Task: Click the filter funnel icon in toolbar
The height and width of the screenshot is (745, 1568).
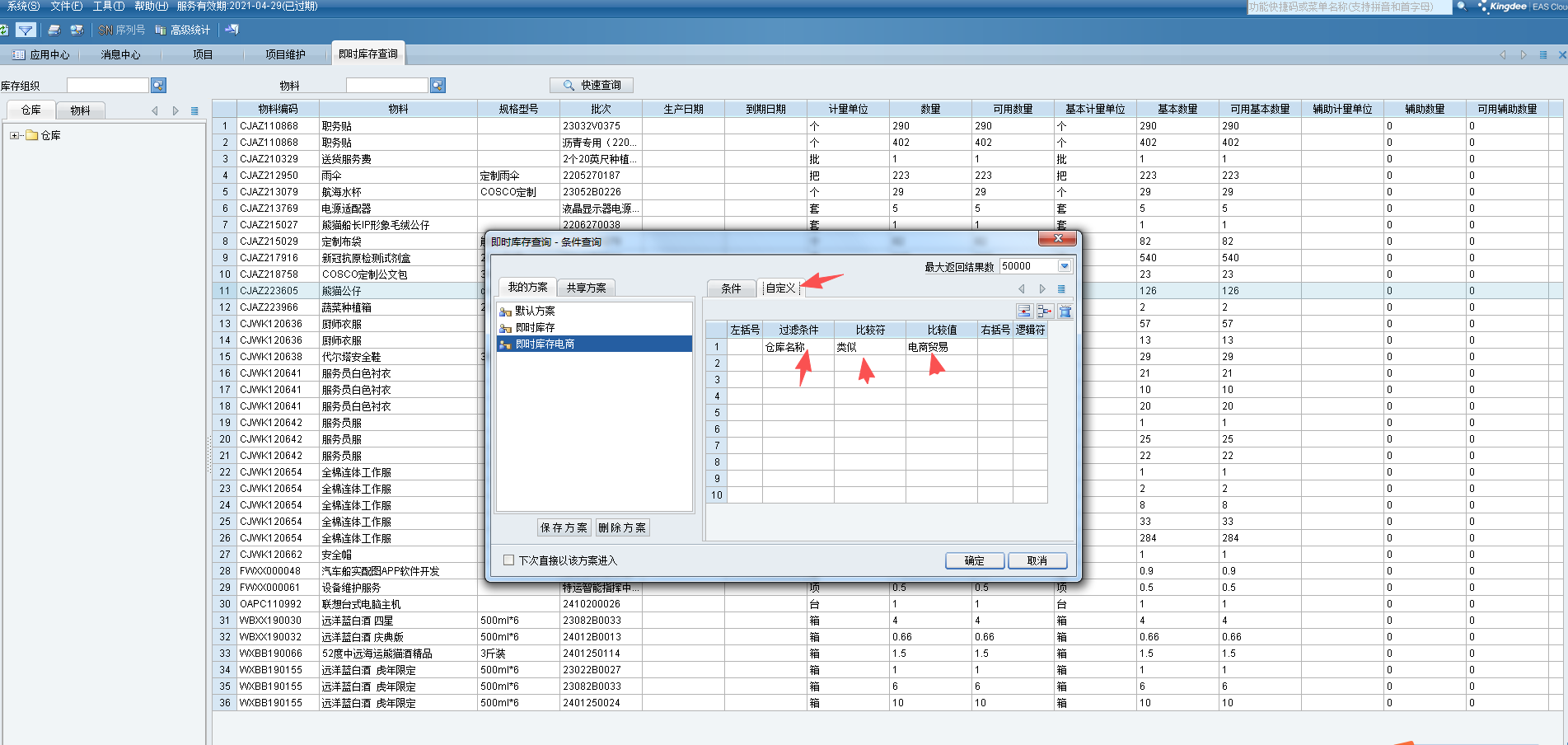Action: [26, 30]
